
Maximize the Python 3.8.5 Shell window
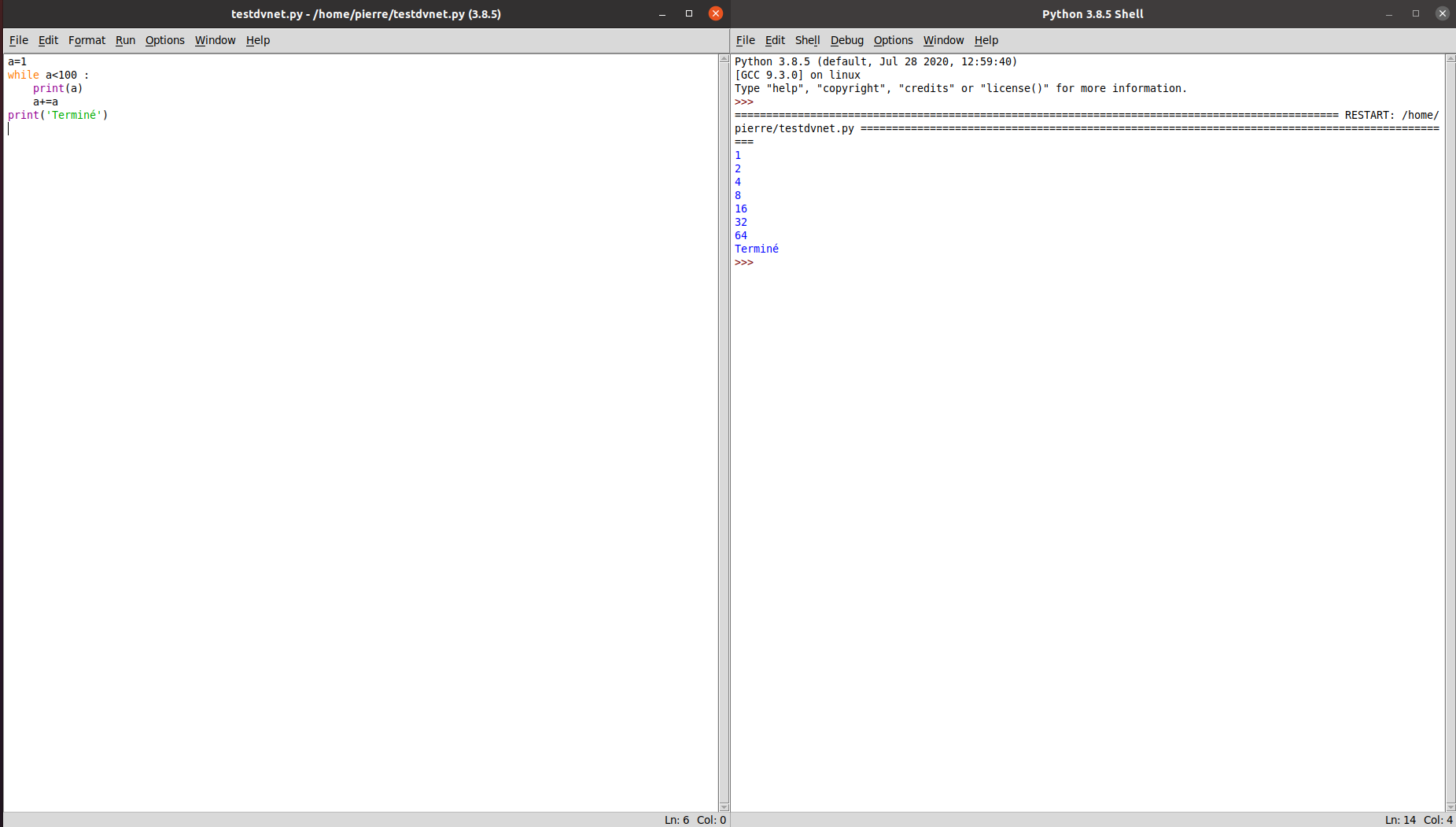(1416, 13)
